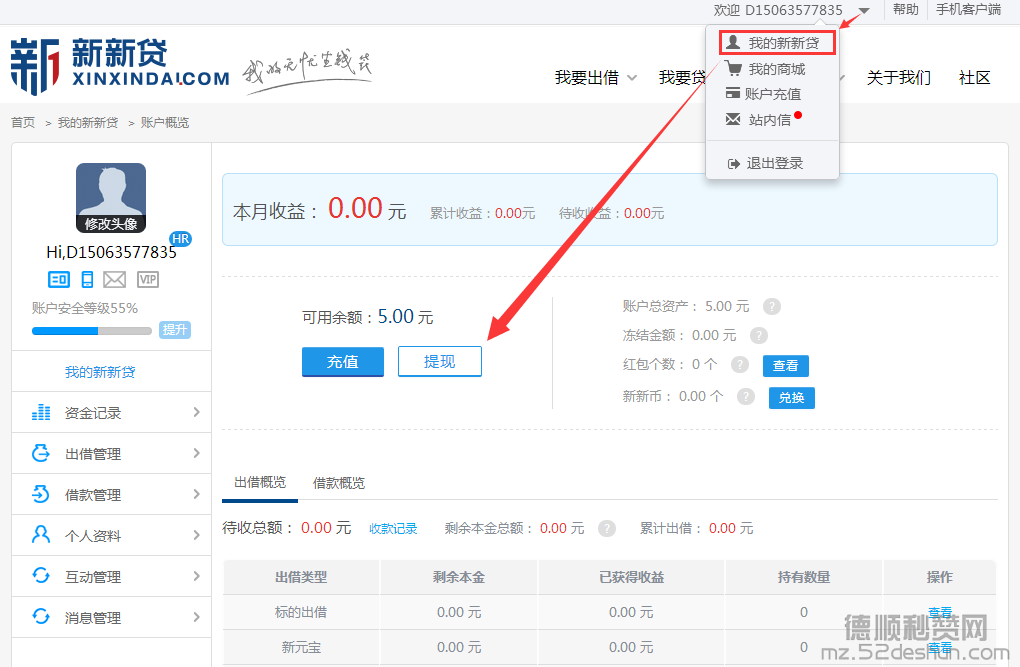Click help icon beside 冻结金额
The height and width of the screenshot is (667, 1020).
pyautogui.click(x=759, y=336)
